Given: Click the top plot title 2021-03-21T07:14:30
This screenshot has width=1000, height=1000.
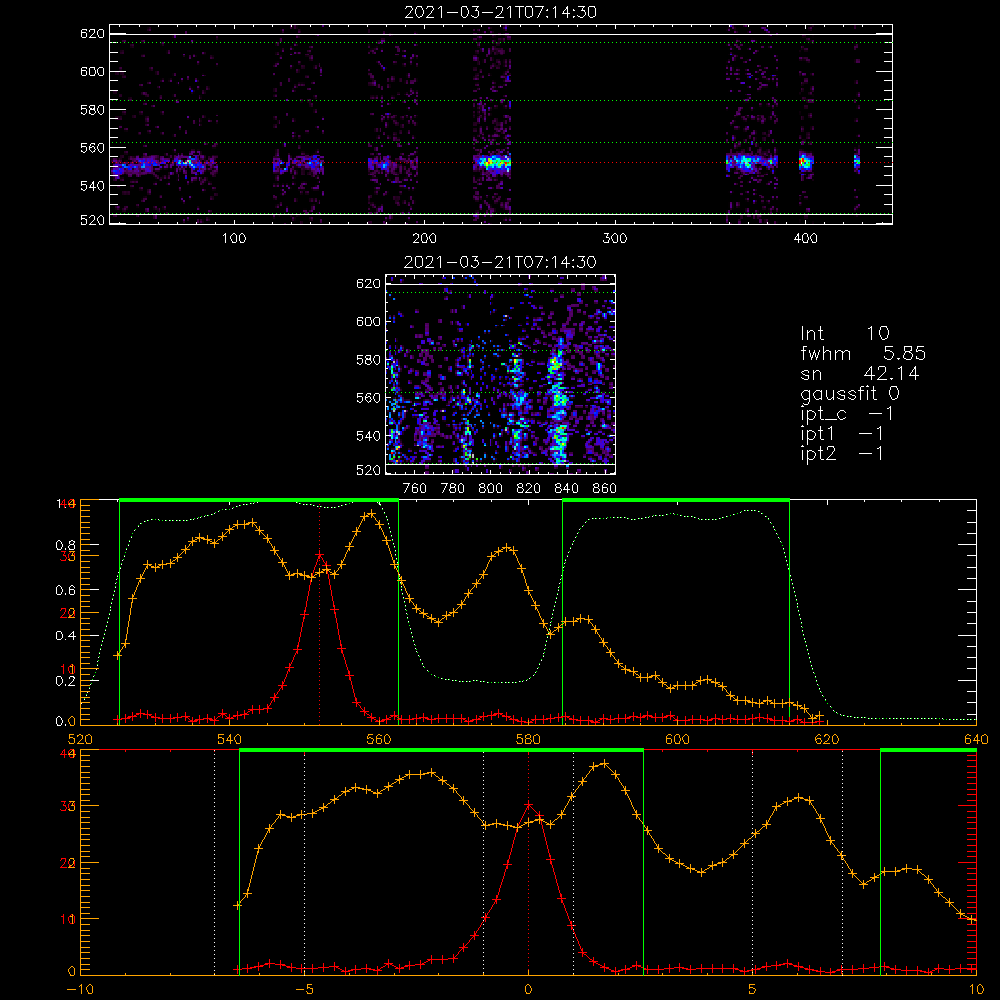Looking at the screenshot, I should [501, 12].
